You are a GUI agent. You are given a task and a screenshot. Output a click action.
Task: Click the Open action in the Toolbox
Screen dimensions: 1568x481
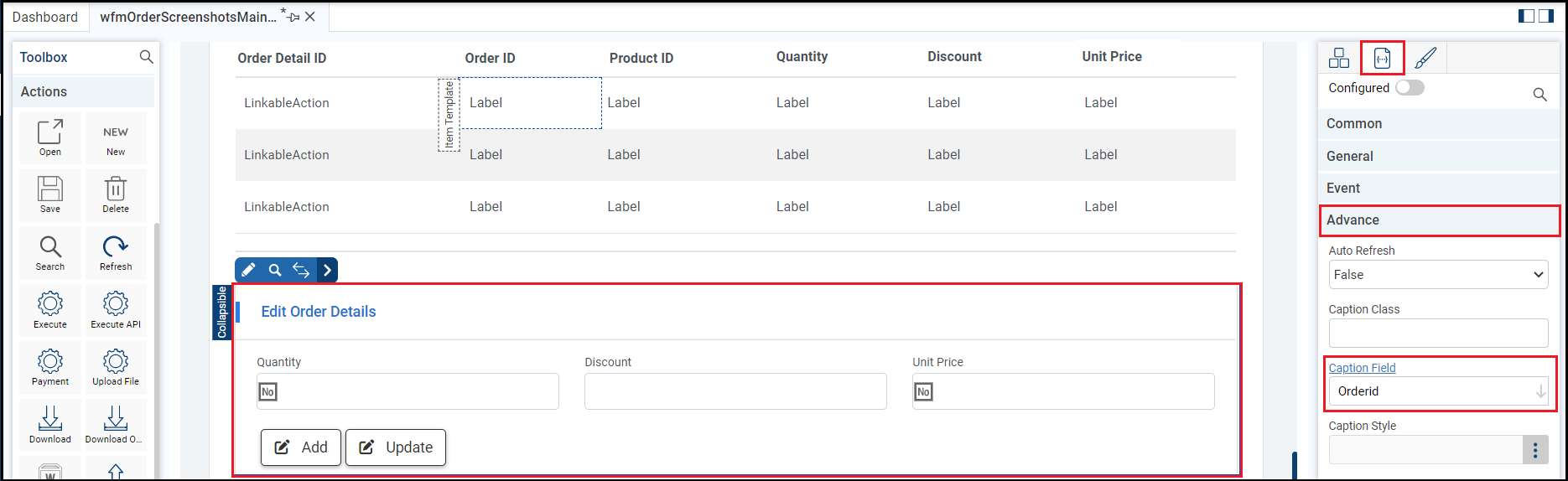click(x=50, y=137)
